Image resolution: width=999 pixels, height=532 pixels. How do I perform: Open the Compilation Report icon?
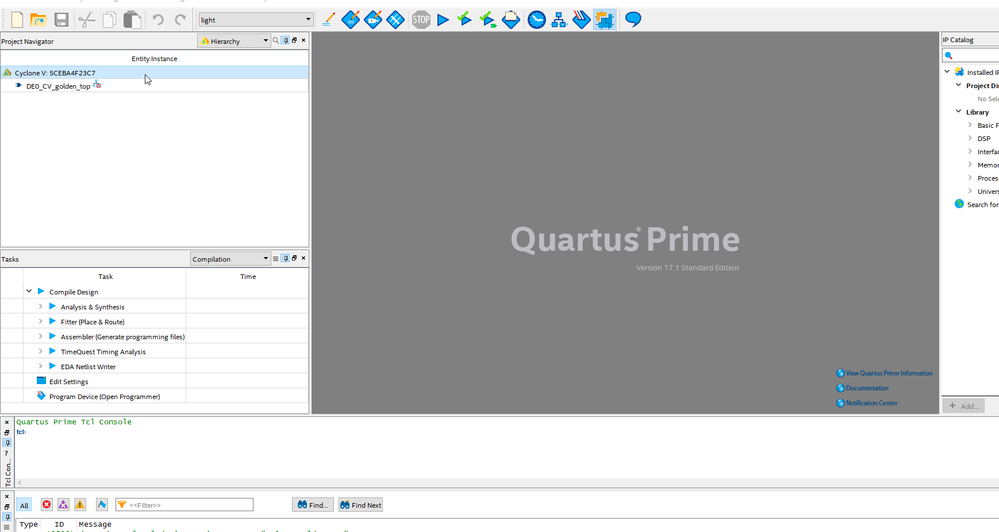tap(511, 20)
